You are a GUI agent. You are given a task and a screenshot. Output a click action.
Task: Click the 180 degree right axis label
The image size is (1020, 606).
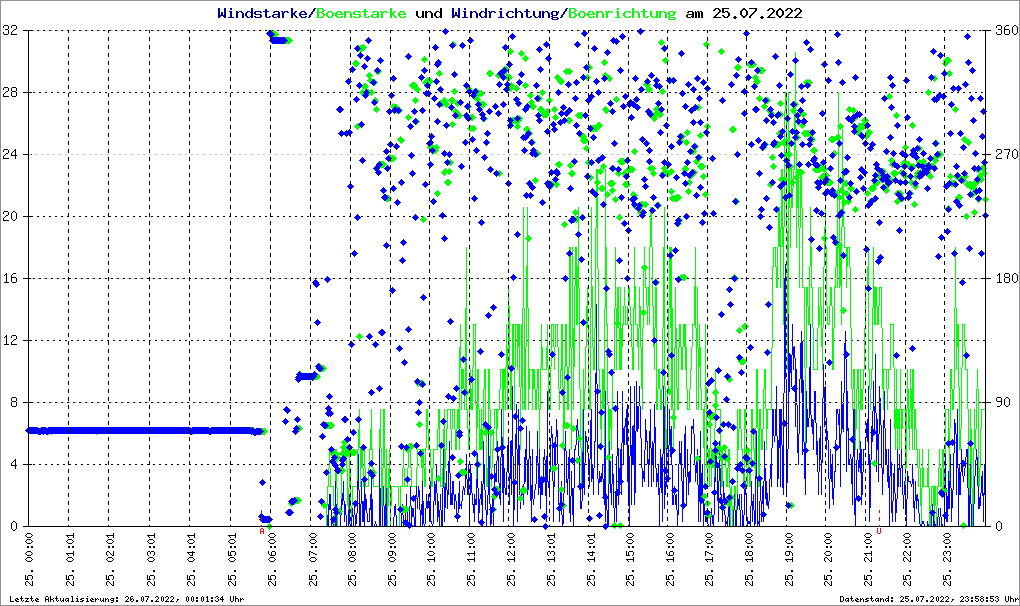(1003, 278)
